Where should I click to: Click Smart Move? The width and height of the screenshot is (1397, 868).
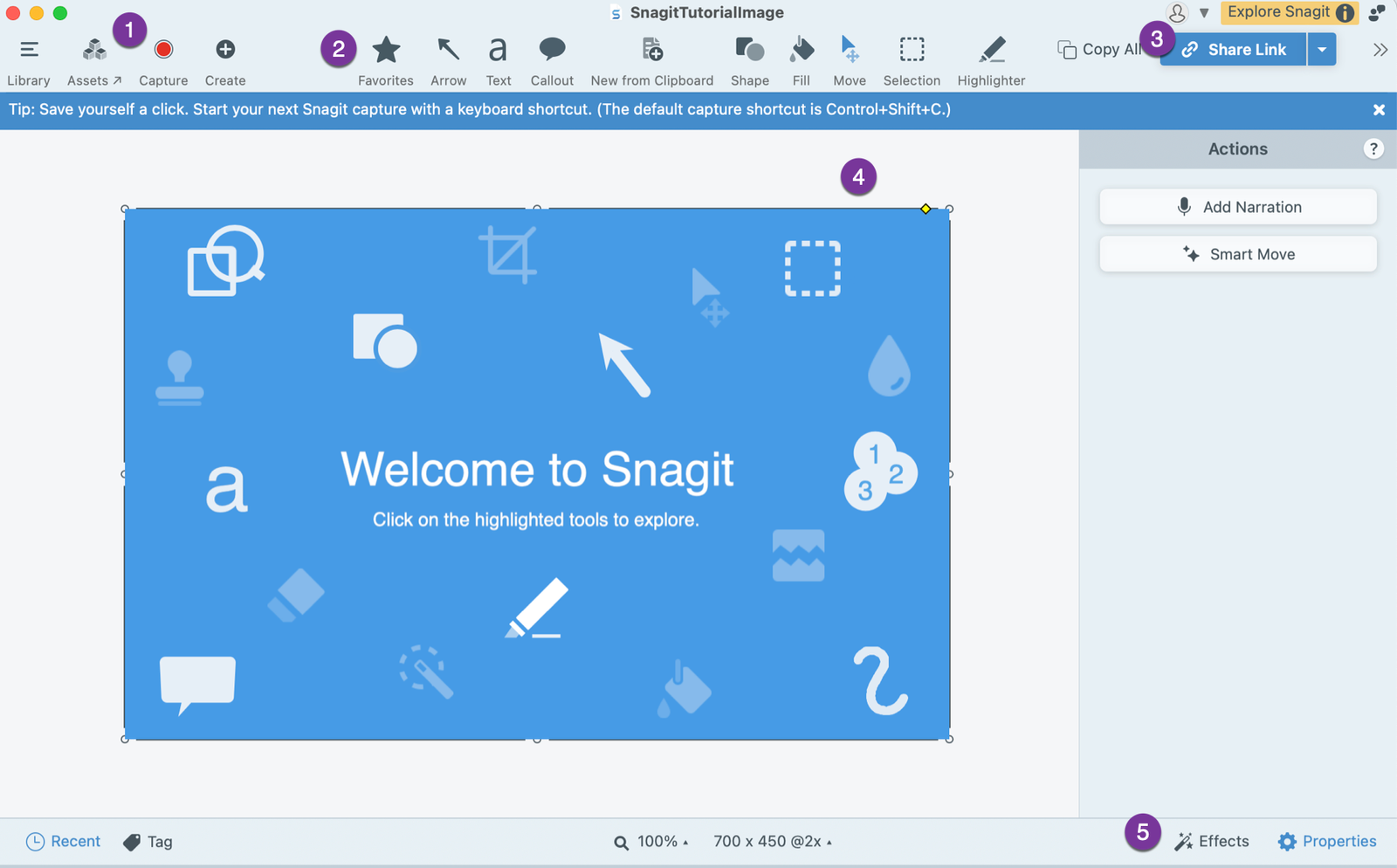tap(1238, 254)
